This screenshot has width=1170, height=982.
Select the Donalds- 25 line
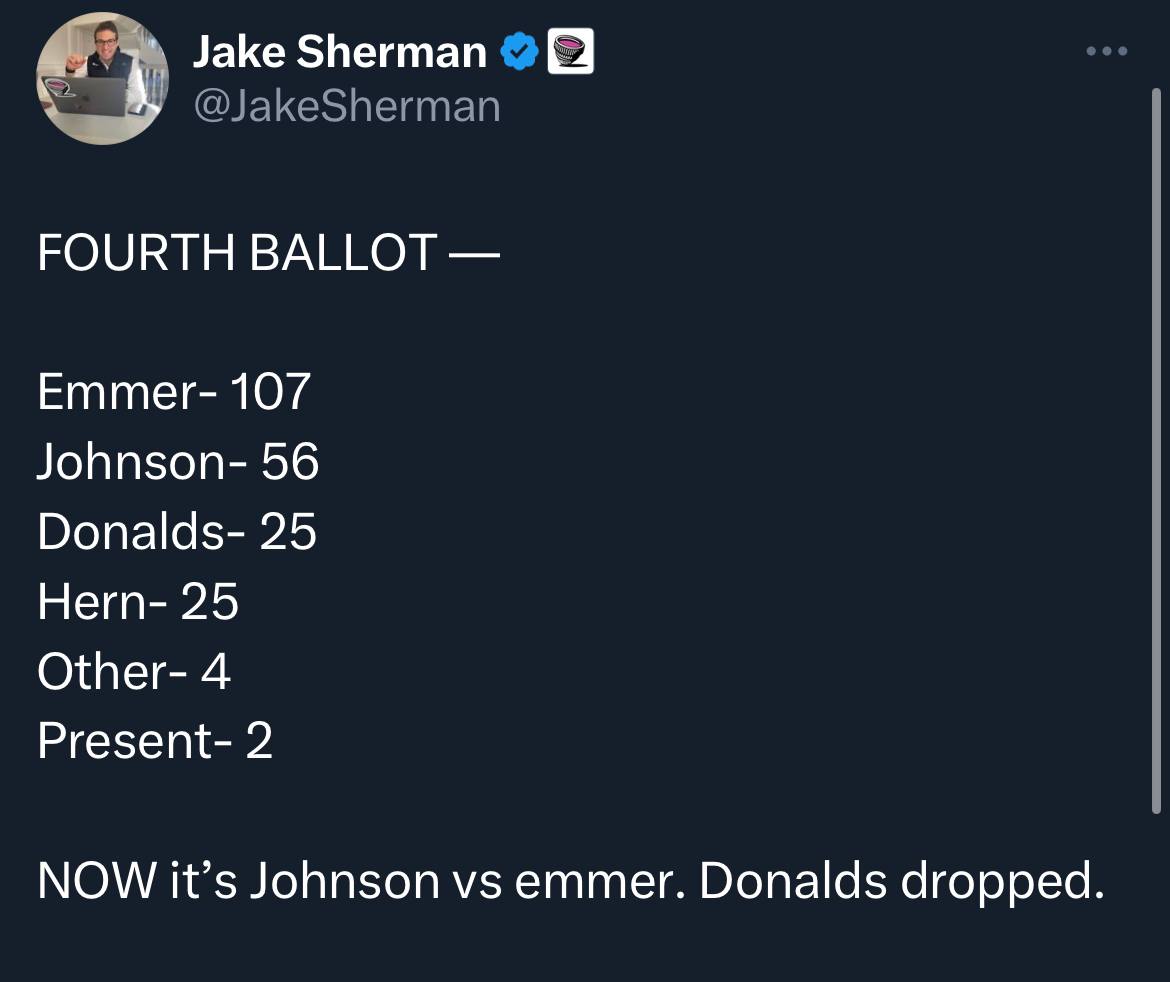click(x=177, y=531)
